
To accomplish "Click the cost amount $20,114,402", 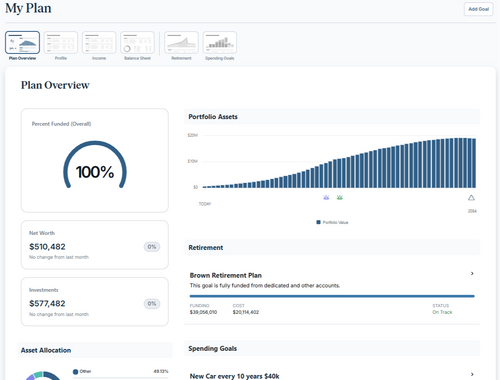I will (x=246, y=312).
